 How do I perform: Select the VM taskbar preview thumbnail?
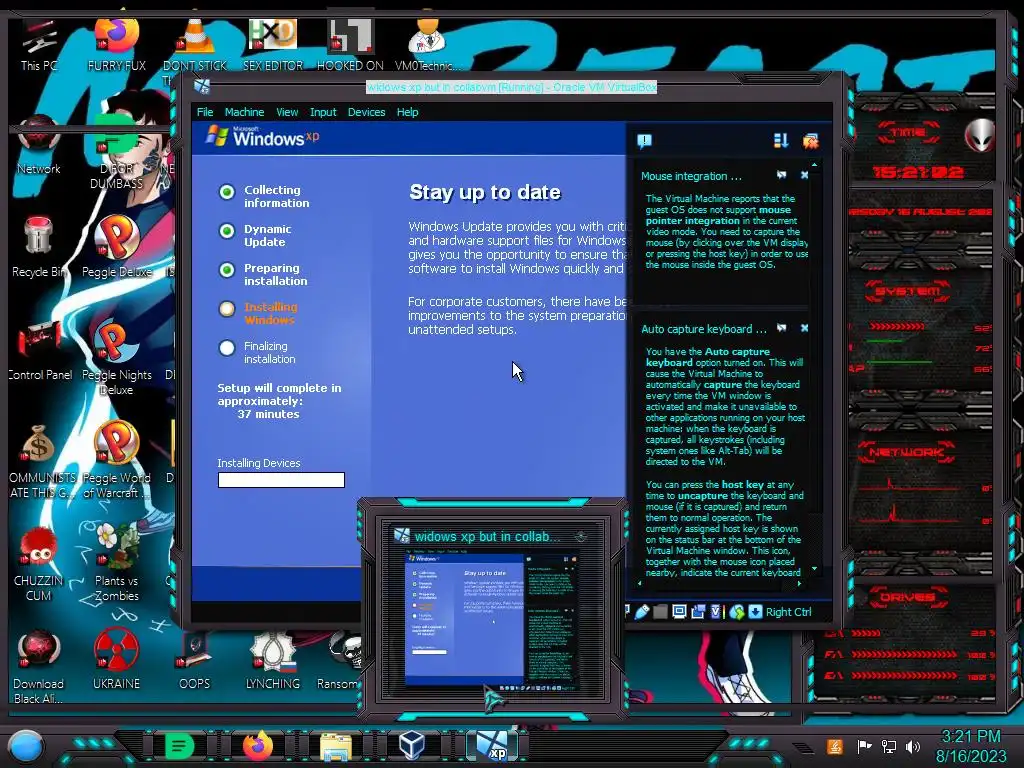coord(490,620)
